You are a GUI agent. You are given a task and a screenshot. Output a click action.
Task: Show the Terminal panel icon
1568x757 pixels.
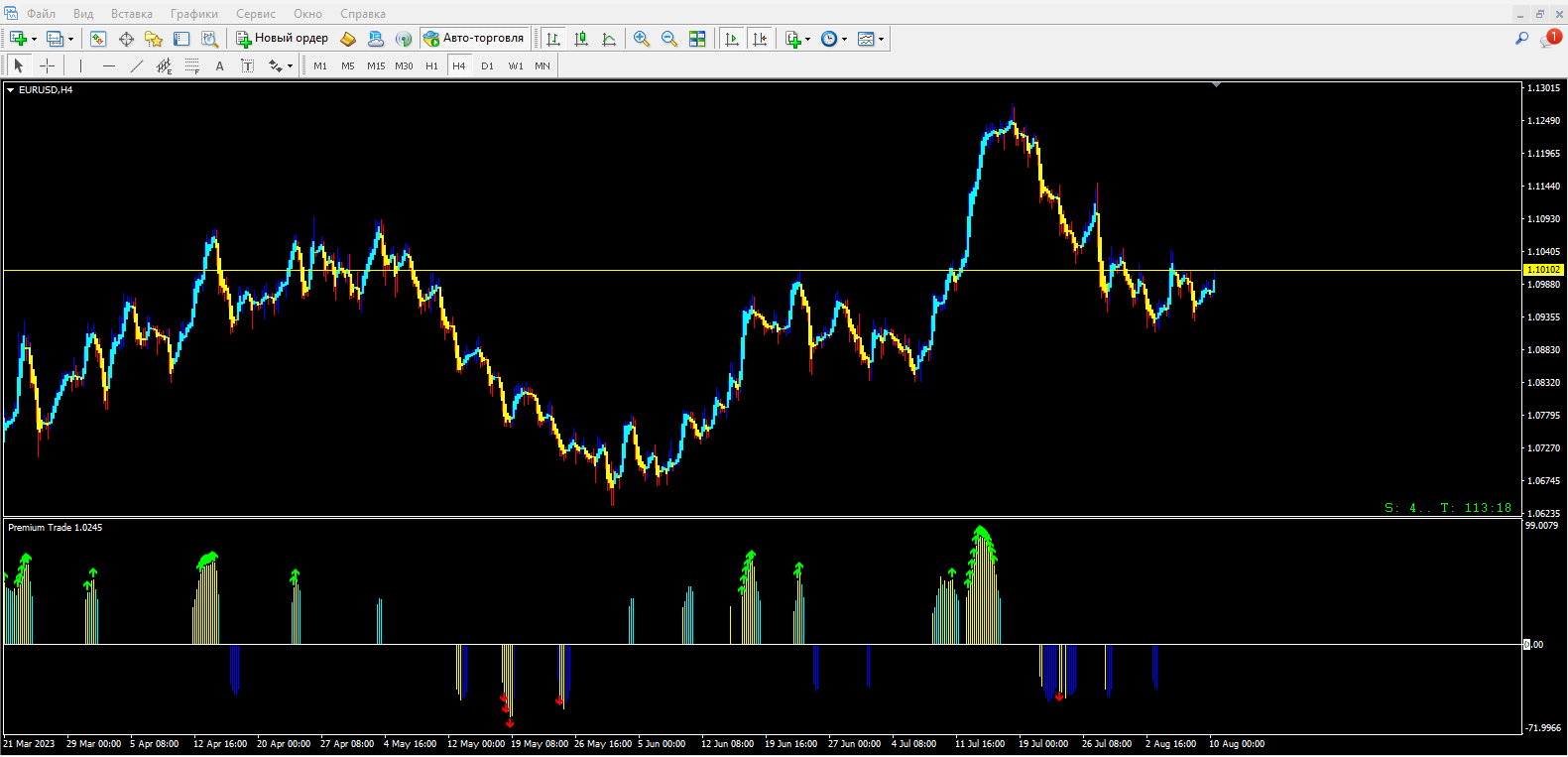181,39
